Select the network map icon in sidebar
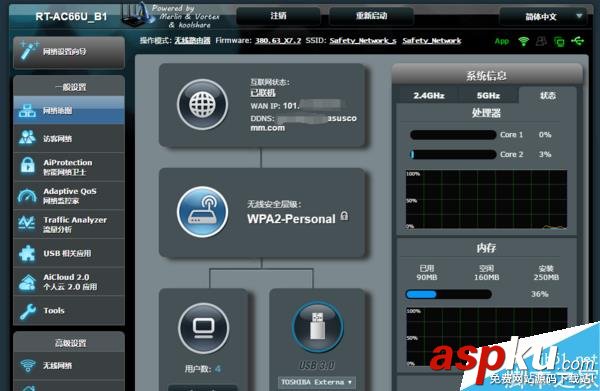Image resolution: width=600 pixels, height=391 pixels. 27,111
